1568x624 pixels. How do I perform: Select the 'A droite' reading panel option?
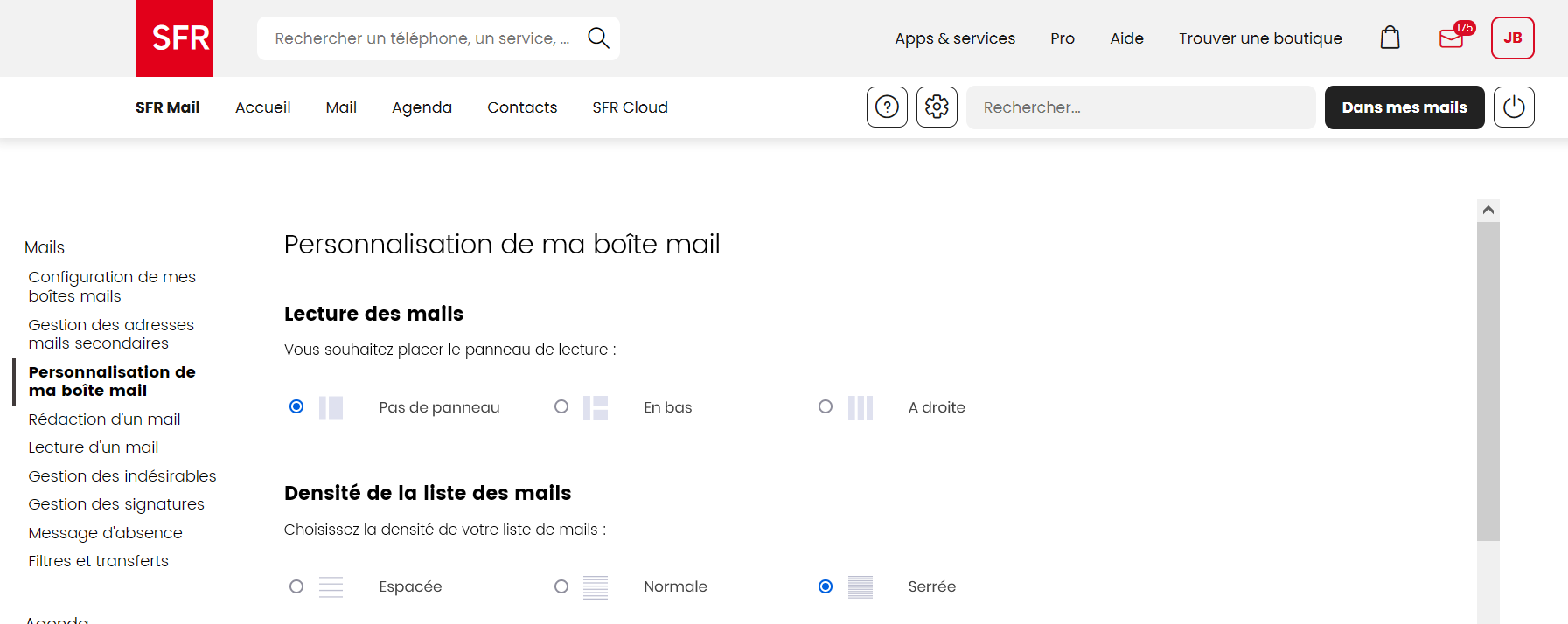point(826,407)
